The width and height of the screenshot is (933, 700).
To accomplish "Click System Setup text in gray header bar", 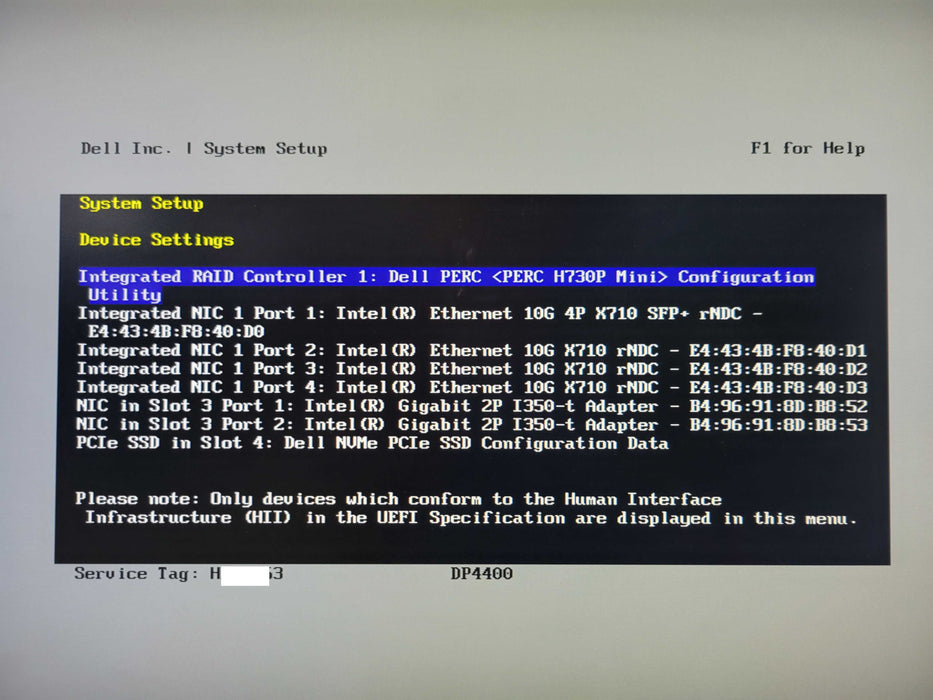I will [265, 149].
